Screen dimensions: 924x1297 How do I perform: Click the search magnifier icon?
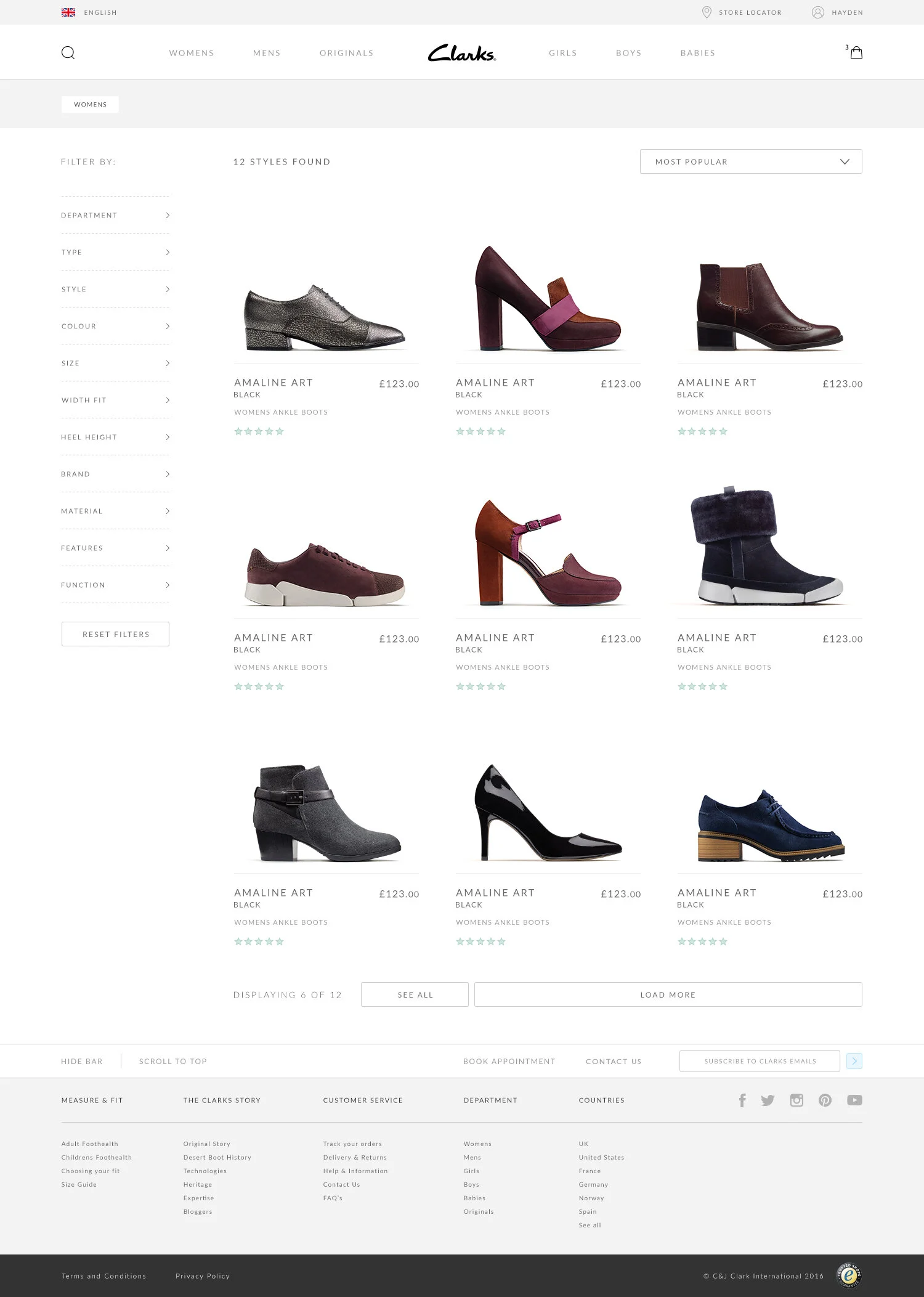(68, 52)
